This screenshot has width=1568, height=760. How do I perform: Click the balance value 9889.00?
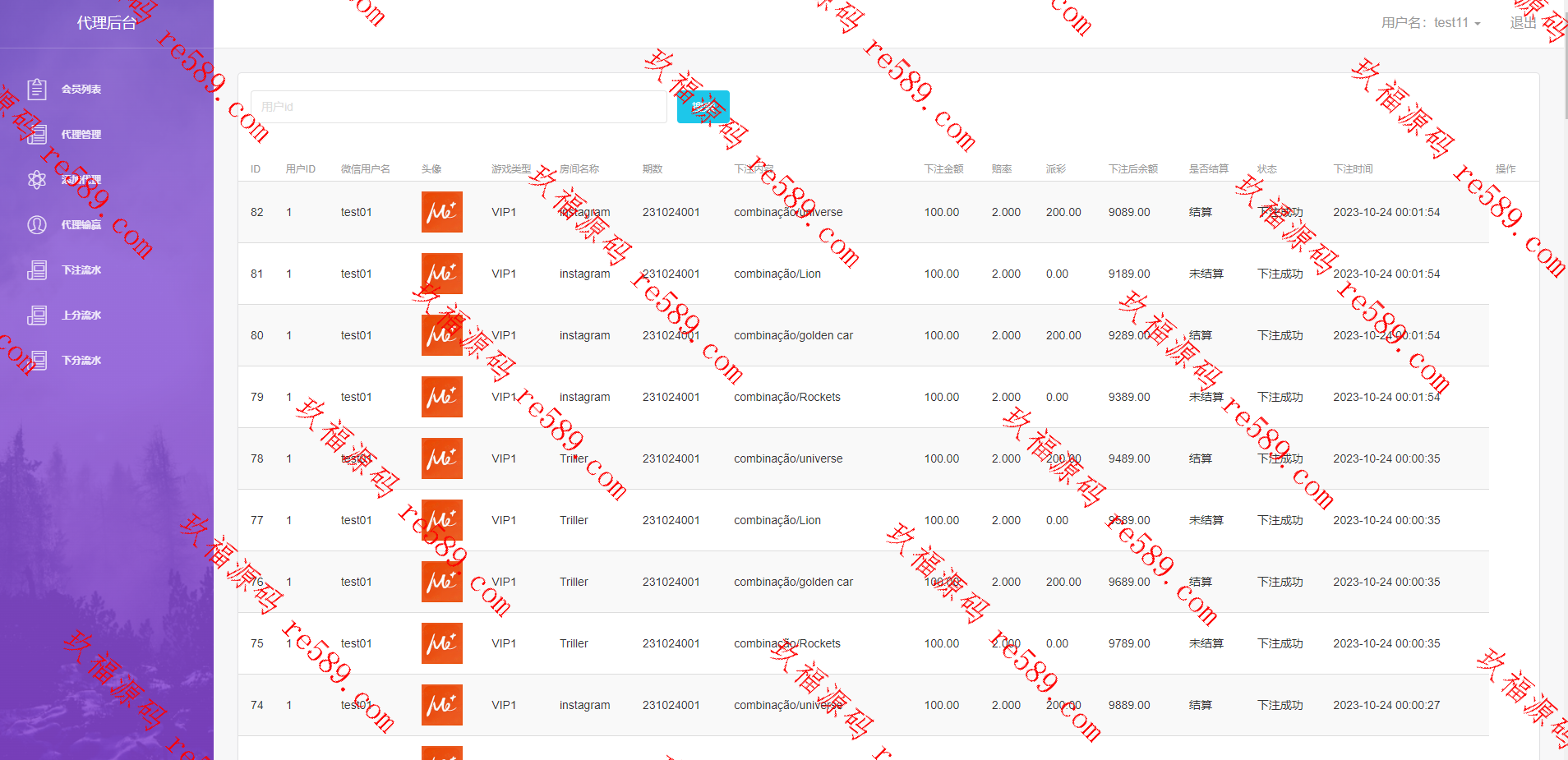coord(1129,705)
